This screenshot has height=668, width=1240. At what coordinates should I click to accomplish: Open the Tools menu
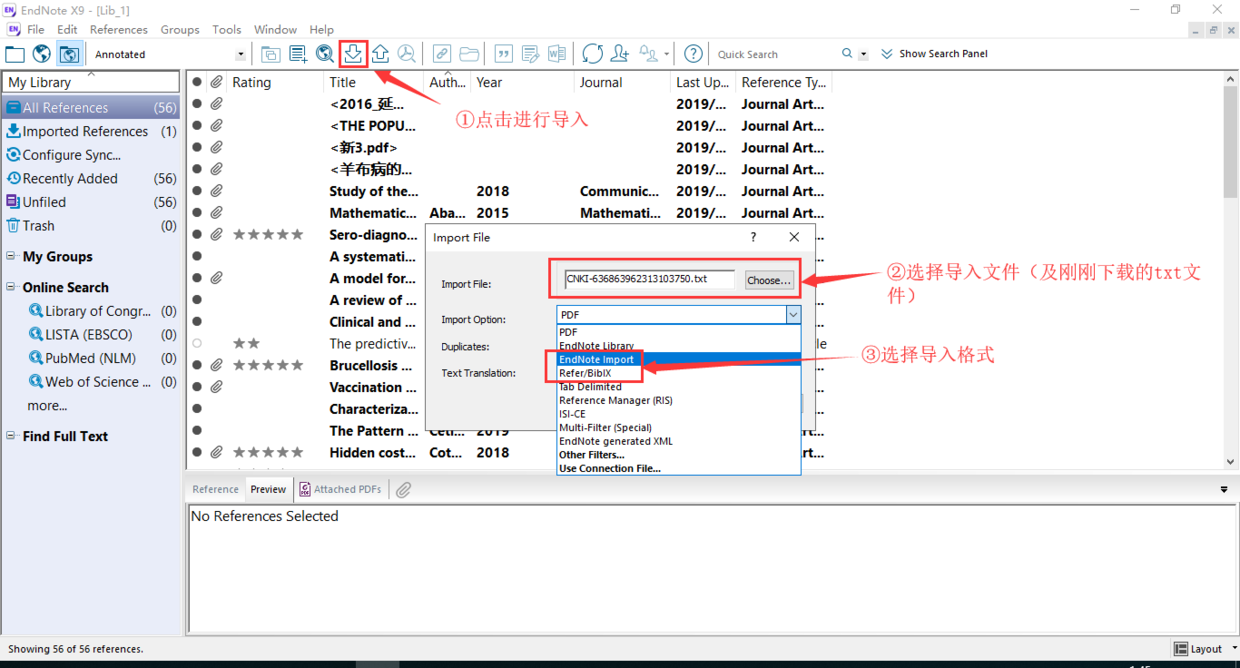click(x=227, y=30)
